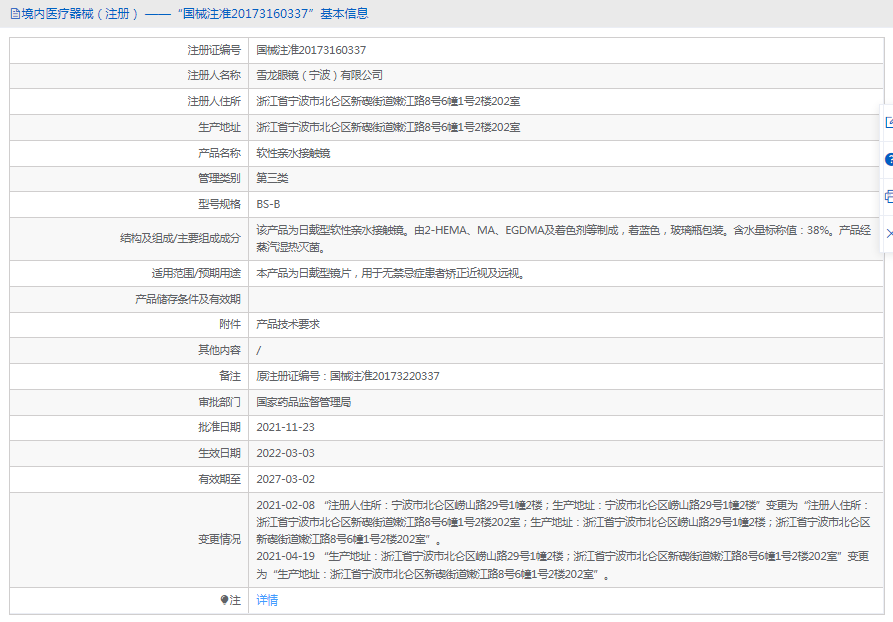Click the approval date 2021-11-23
The image size is (893, 622).
[x=285, y=427]
